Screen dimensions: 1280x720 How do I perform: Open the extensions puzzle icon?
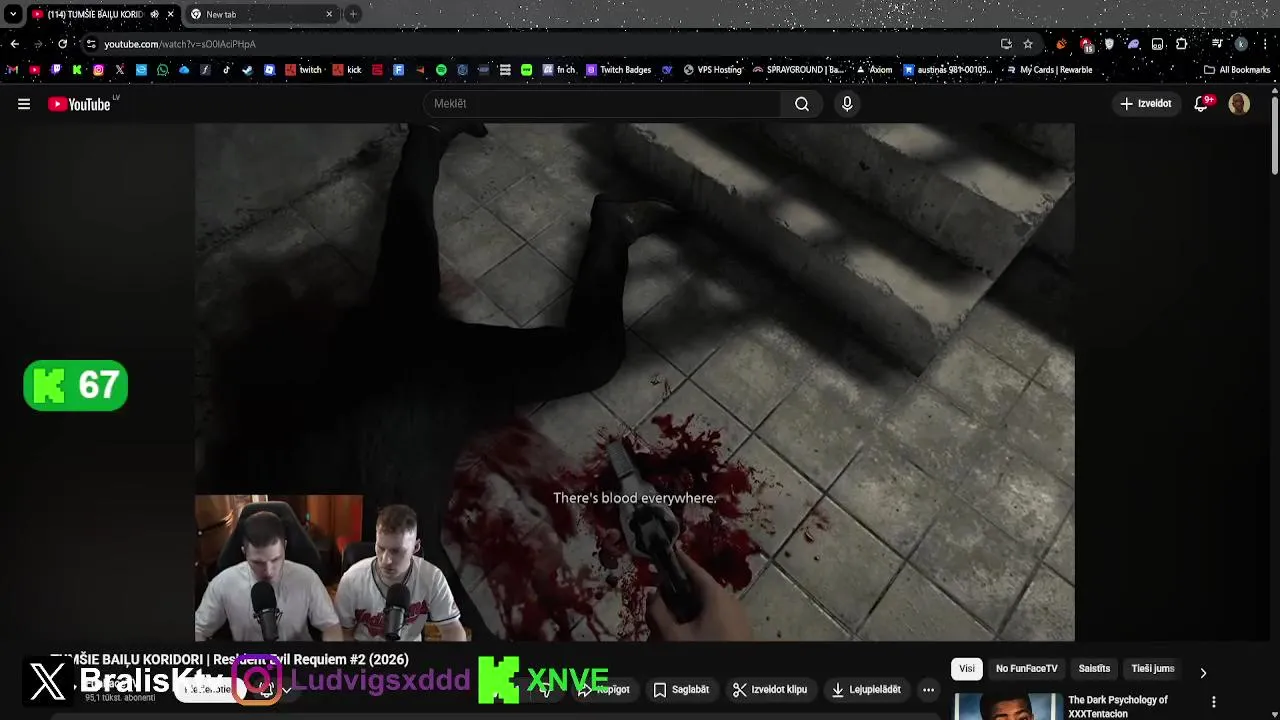(1181, 44)
